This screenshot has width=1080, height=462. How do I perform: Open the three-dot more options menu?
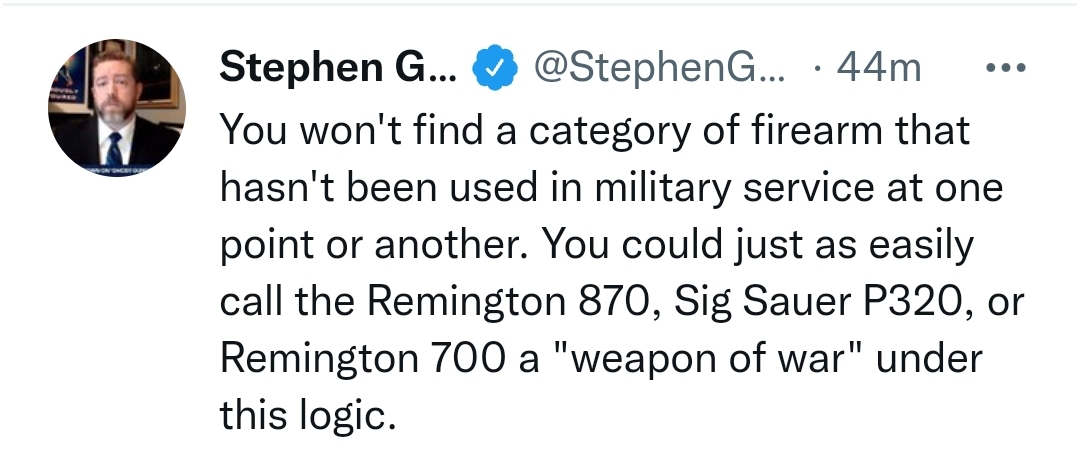pos(1006,67)
